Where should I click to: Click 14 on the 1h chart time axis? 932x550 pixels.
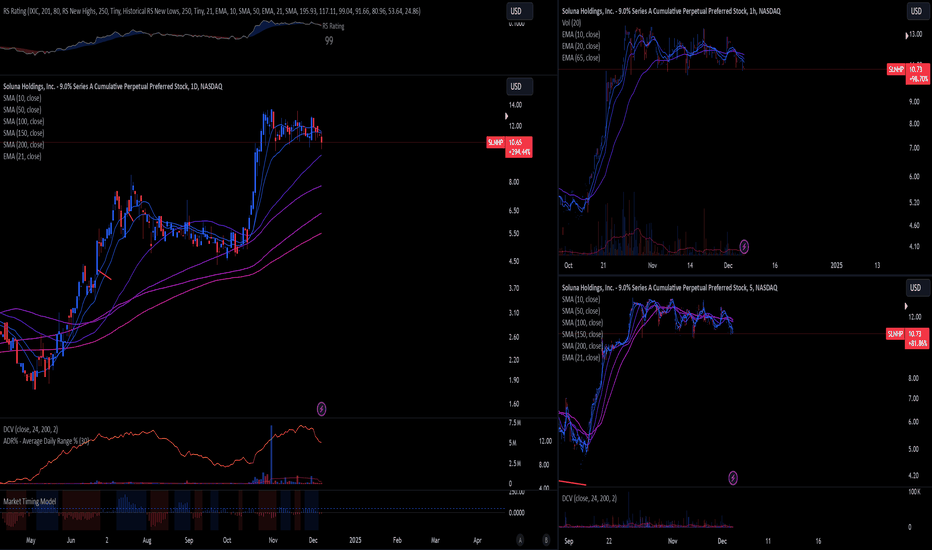point(690,265)
